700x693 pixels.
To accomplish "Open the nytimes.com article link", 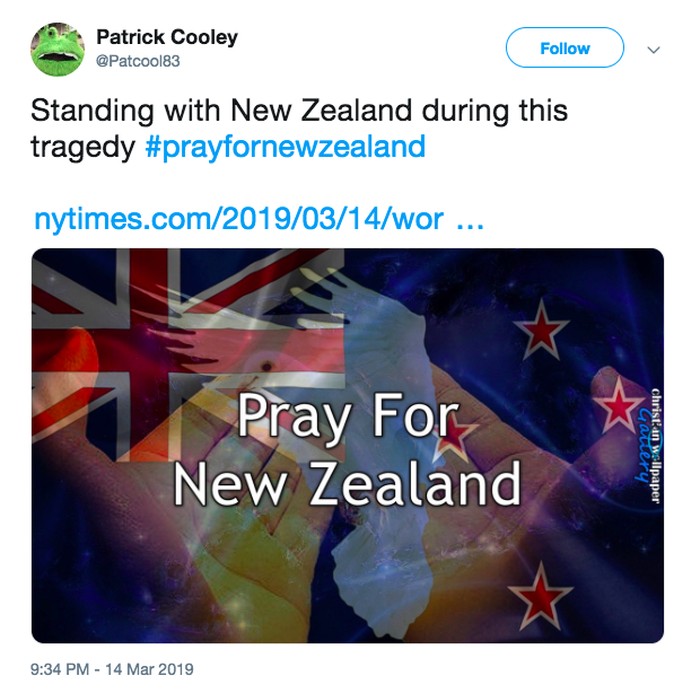I will point(258,219).
